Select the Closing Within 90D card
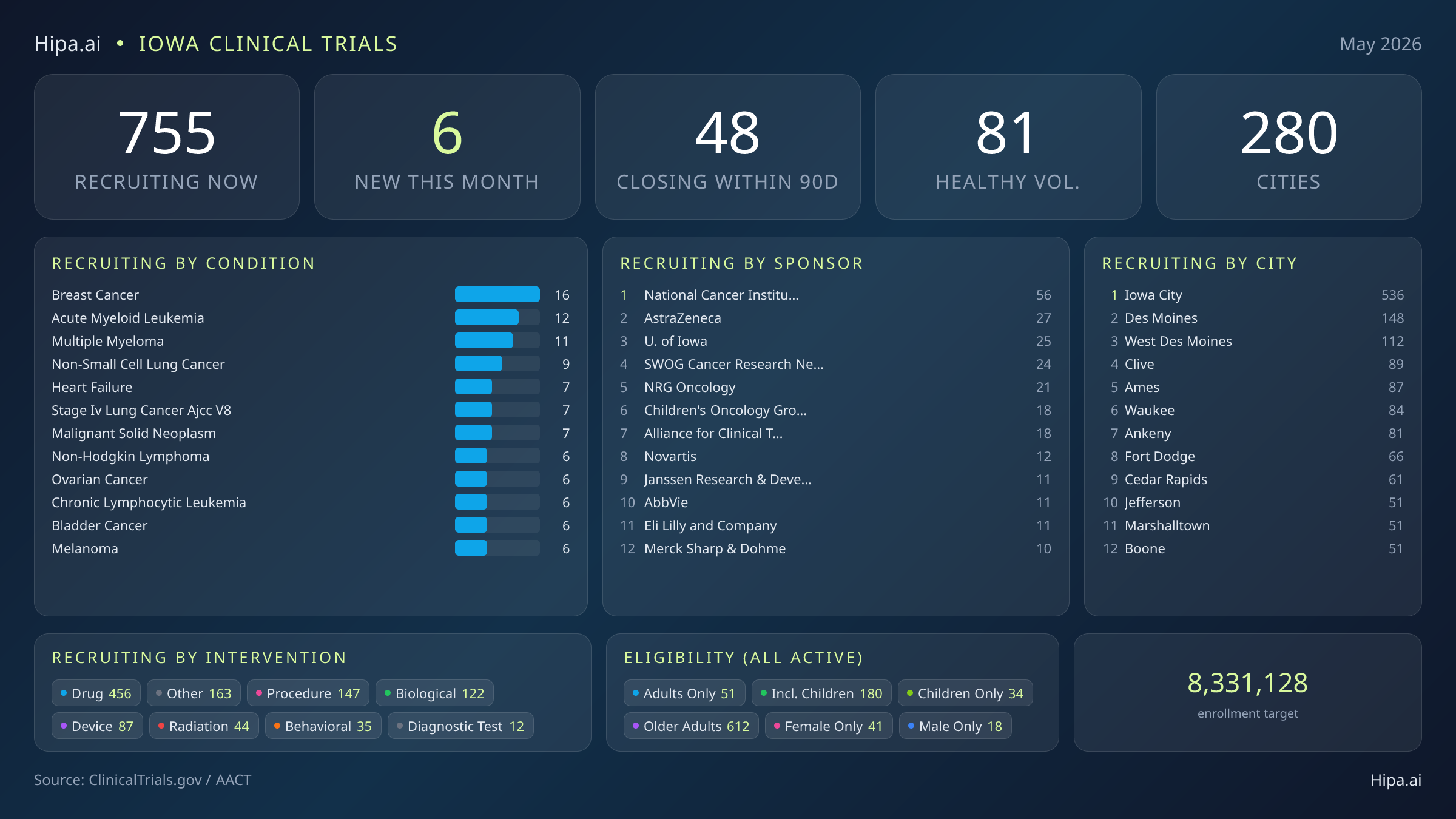This screenshot has height=819, width=1456. click(x=727, y=147)
